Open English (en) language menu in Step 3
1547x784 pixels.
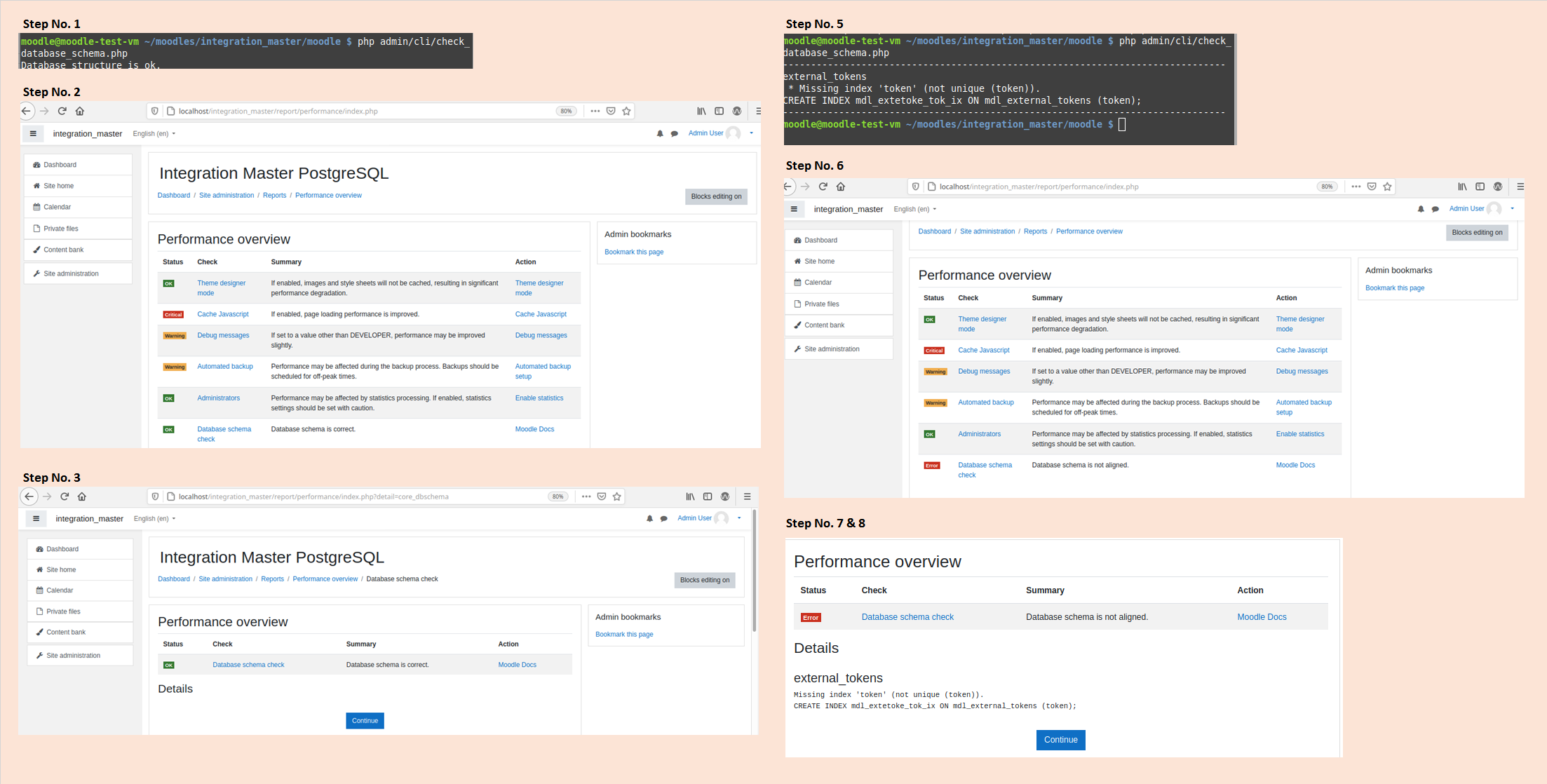pyautogui.click(x=154, y=519)
